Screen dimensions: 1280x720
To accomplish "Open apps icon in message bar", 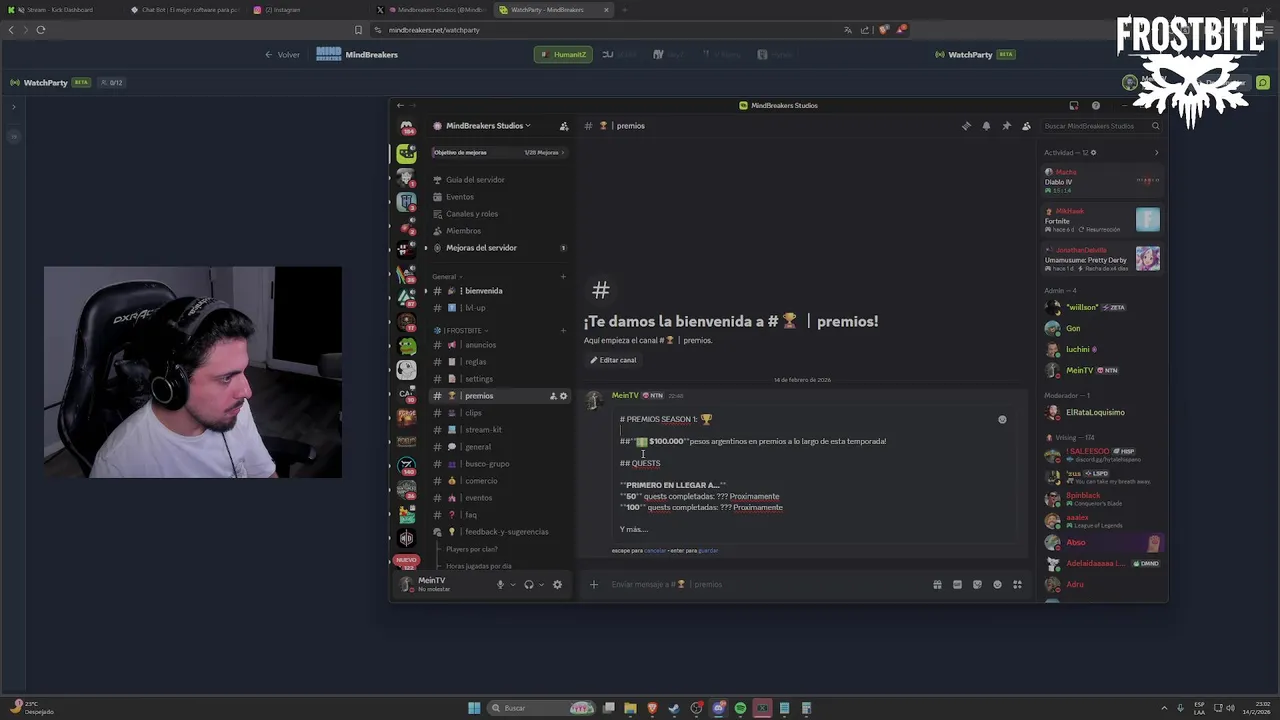I will pos(1017,585).
